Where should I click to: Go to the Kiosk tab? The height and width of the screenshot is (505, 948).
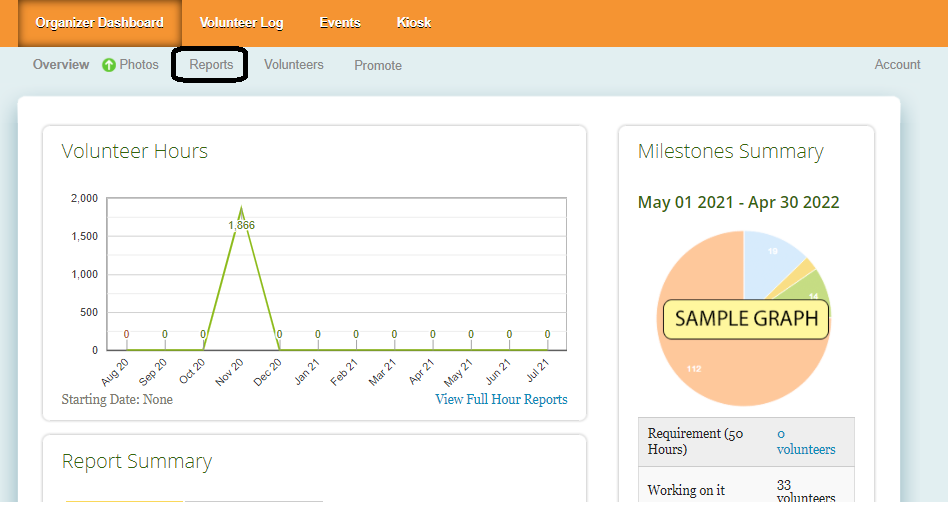pos(414,23)
